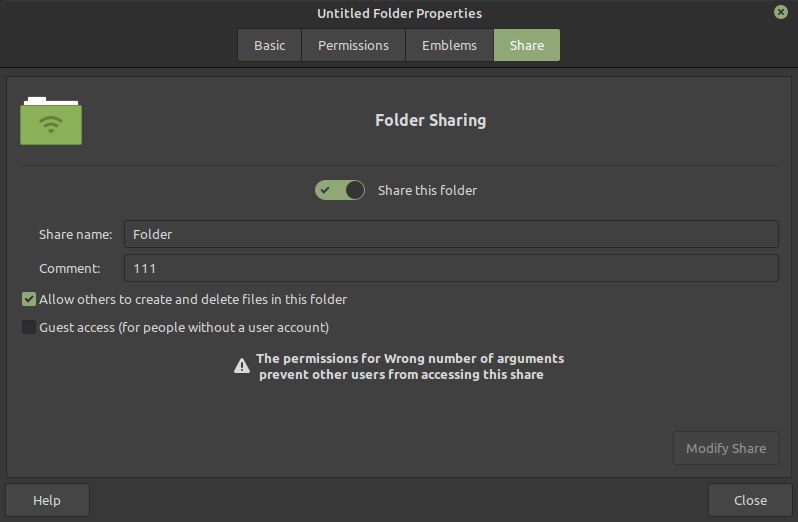Click the permissions warning message text
Screen dimensions: 798x522
(410, 366)
